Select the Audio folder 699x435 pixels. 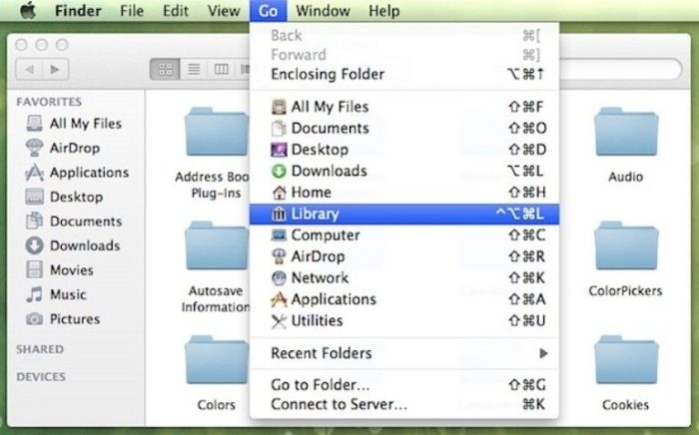[626, 132]
